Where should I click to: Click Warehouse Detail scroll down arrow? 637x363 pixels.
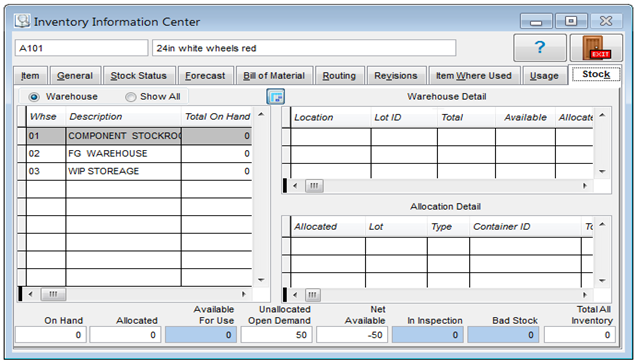602,171
